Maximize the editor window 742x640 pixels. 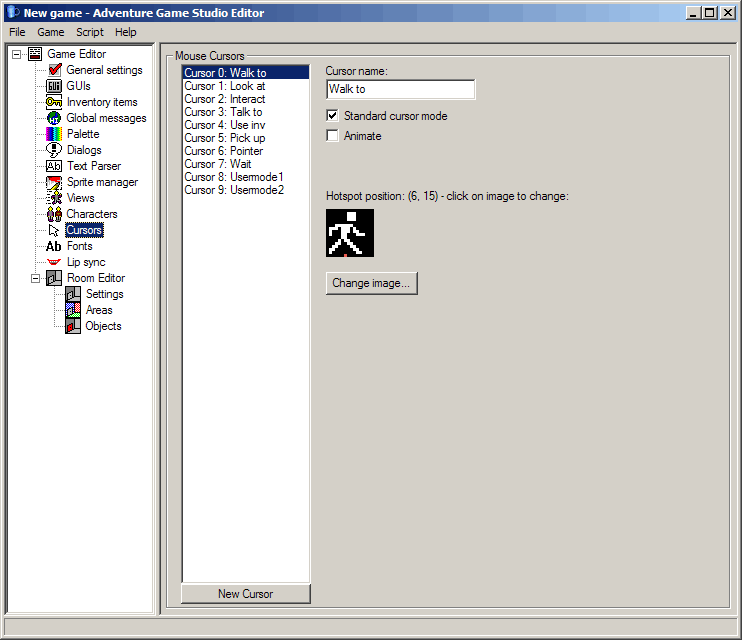pyautogui.click(x=710, y=13)
